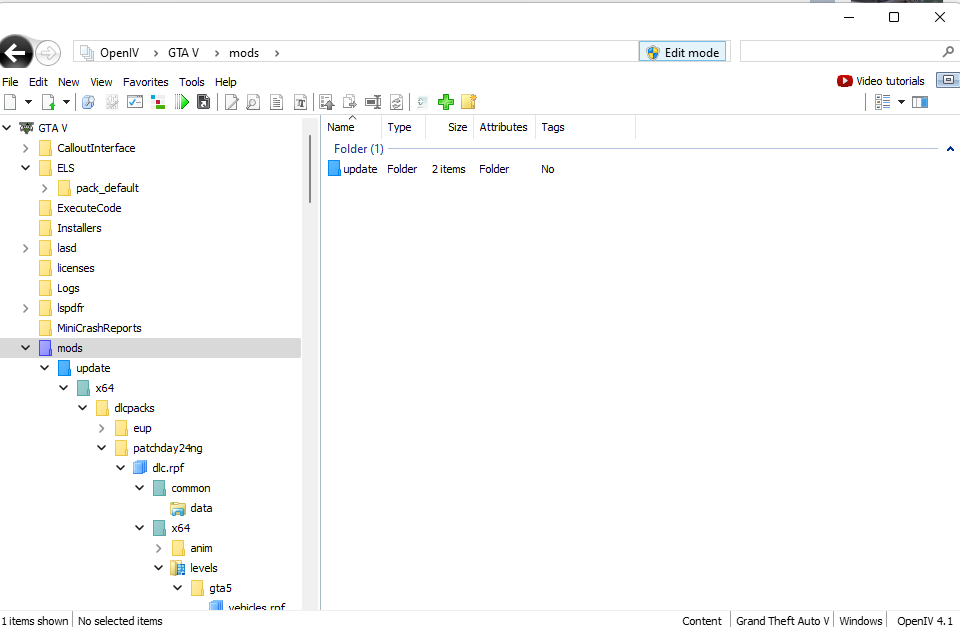Select the update folder in file list

click(x=359, y=169)
